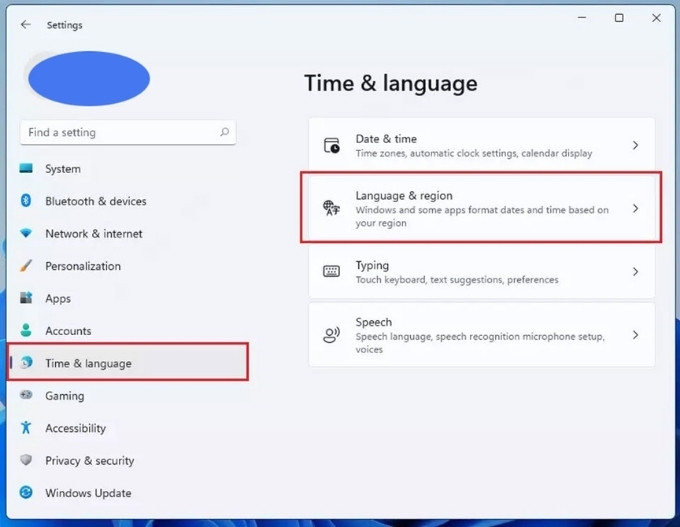Screen dimensions: 680x527
Task: Click the Privacy & security shield icon
Action: pyautogui.click(x=26, y=461)
